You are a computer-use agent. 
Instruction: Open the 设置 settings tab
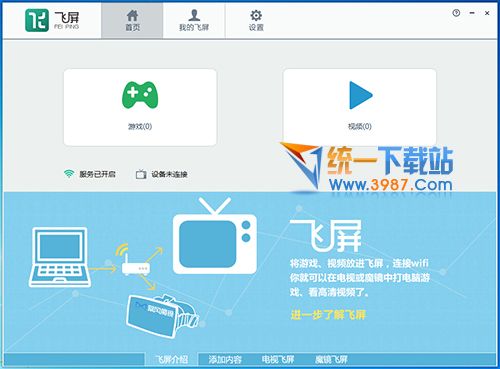(256, 21)
